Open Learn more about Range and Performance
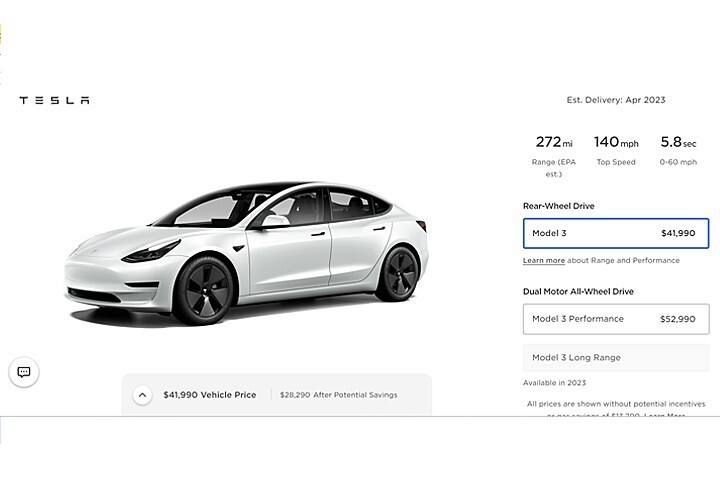 coord(543,261)
